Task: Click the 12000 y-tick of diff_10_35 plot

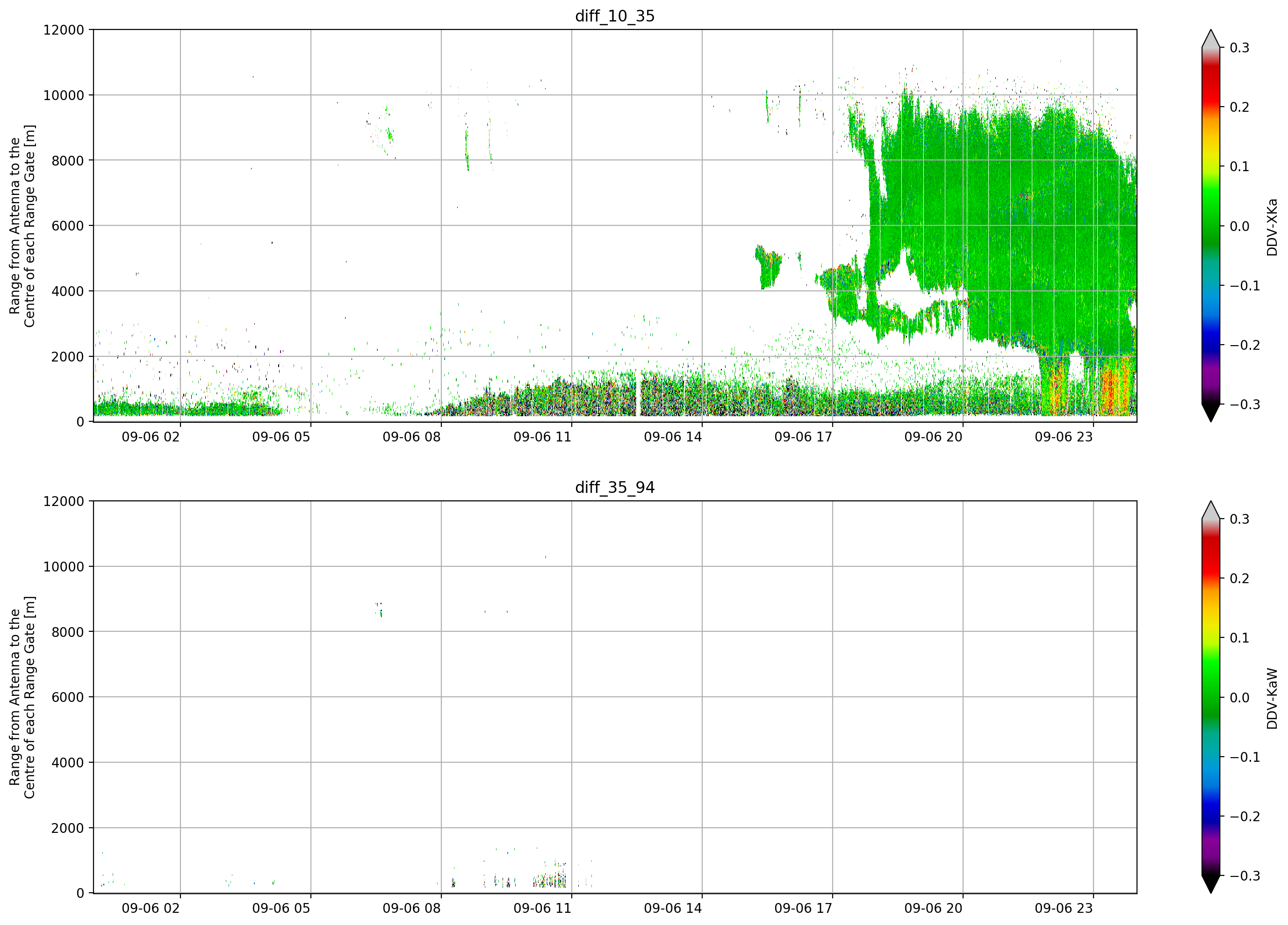Action: coord(64,30)
